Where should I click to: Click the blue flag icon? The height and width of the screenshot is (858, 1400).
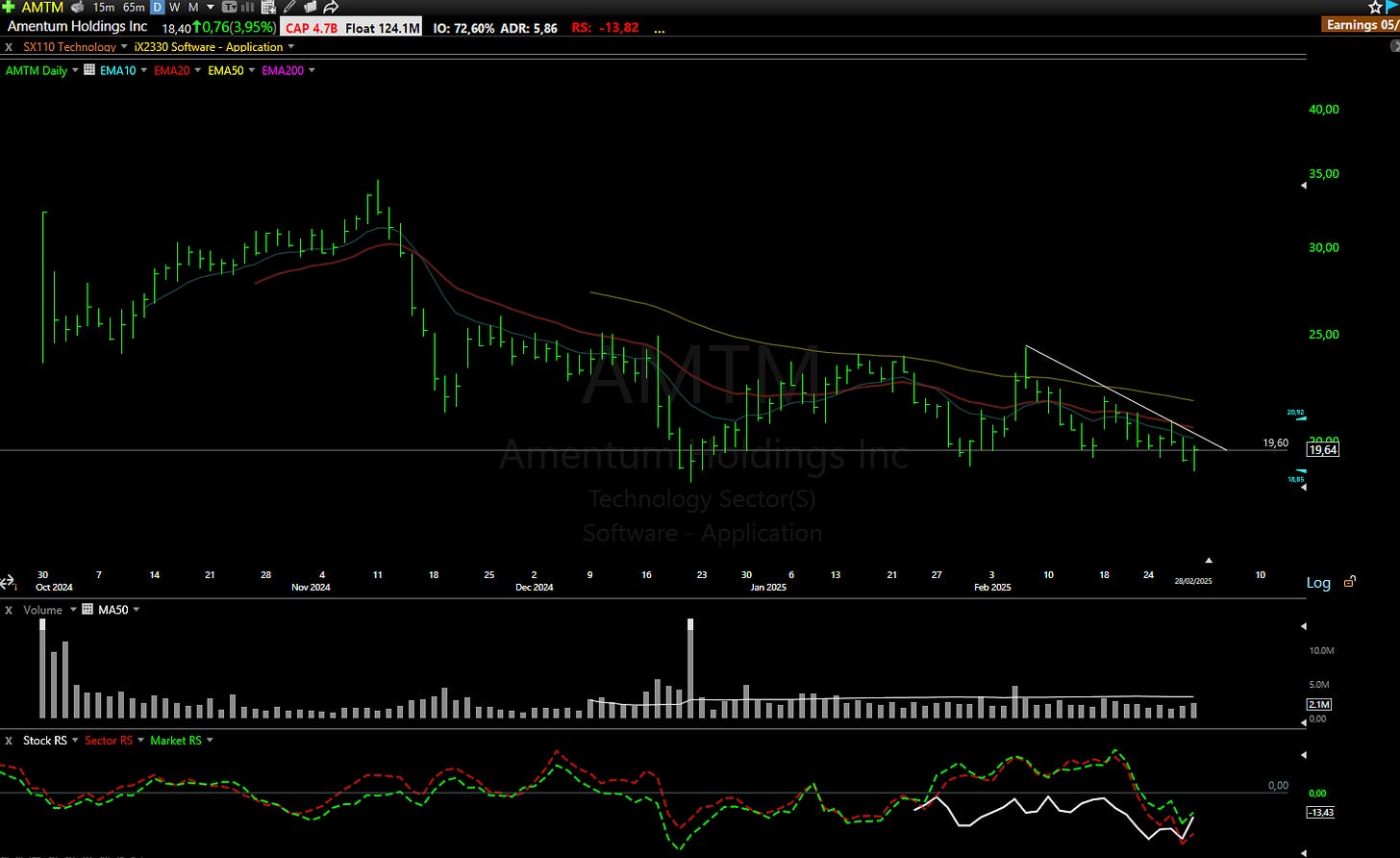(1392, 7)
